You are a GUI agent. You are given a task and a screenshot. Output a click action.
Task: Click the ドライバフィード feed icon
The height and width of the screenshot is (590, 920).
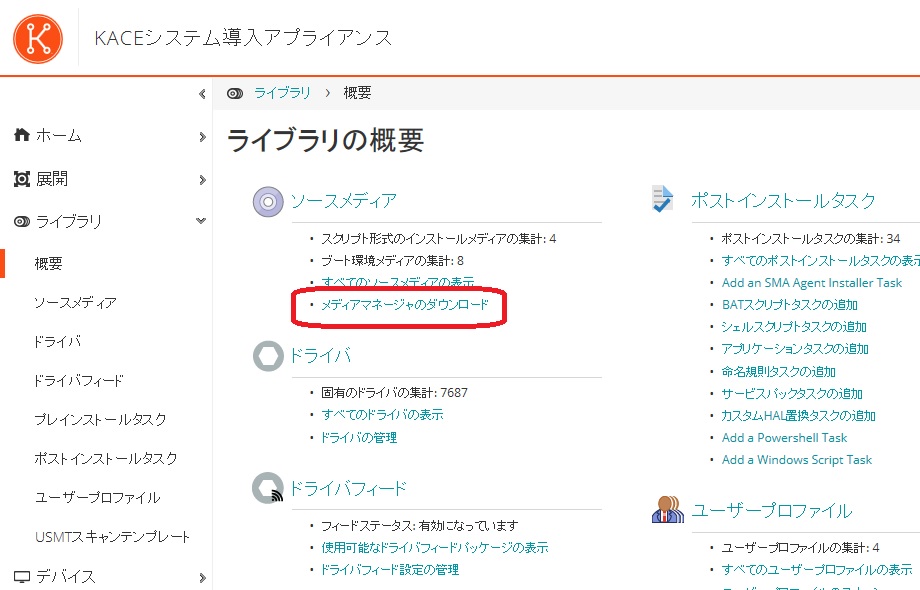pos(268,488)
